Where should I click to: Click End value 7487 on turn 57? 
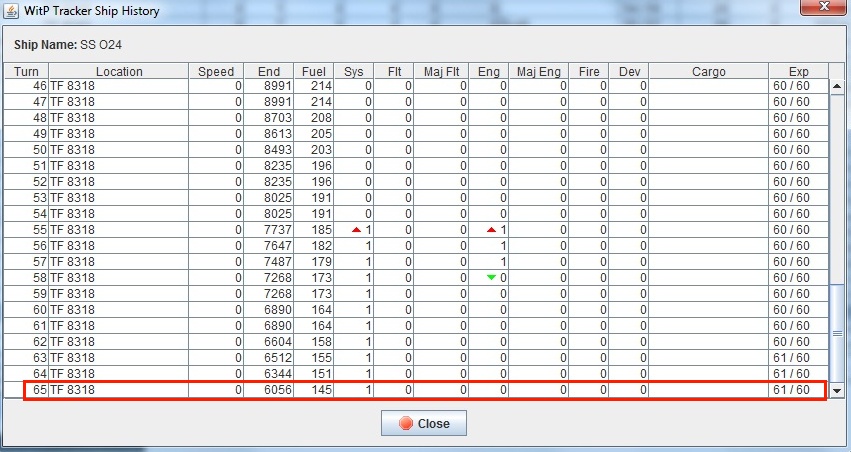coord(278,262)
